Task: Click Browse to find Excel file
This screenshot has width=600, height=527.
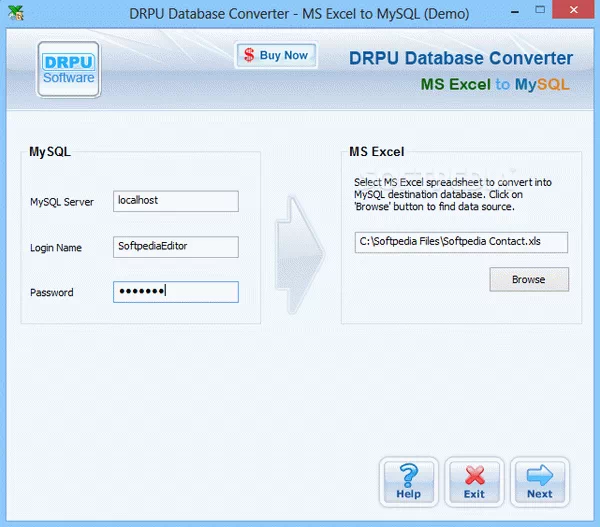Action: pos(529,279)
